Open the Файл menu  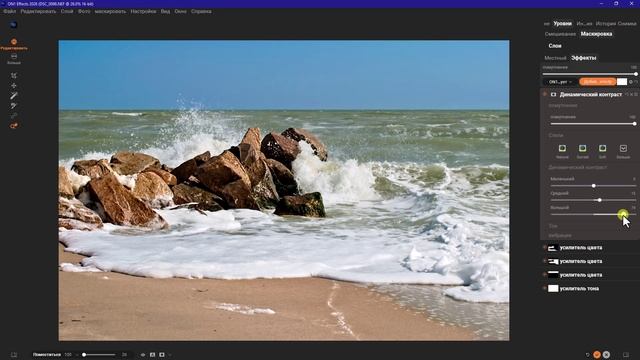point(9,11)
